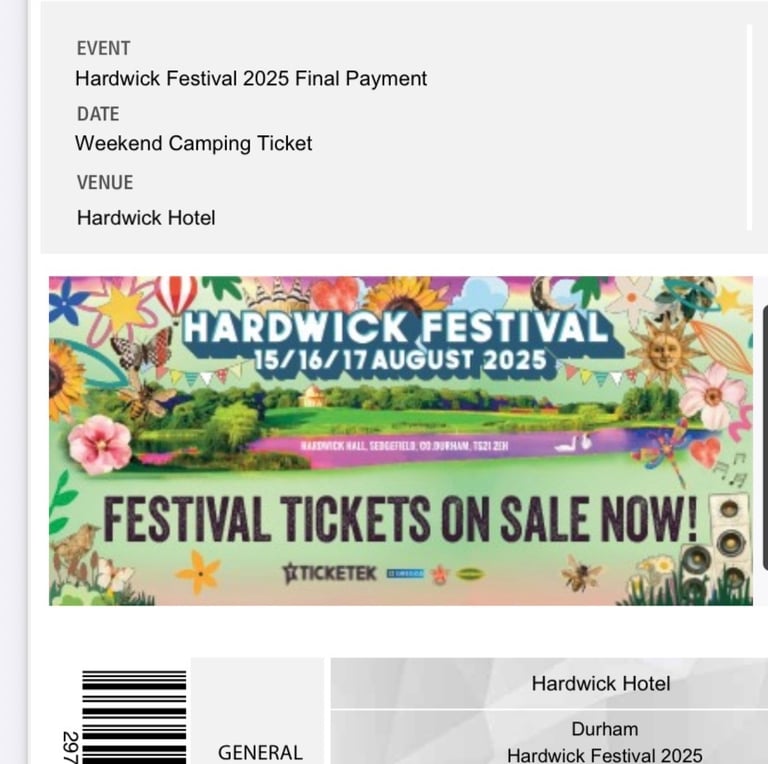The width and height of the screenshot is (768, 764).
Task: Click the venue value "Hardwick Hotel"
Action: tap(146, 218)
